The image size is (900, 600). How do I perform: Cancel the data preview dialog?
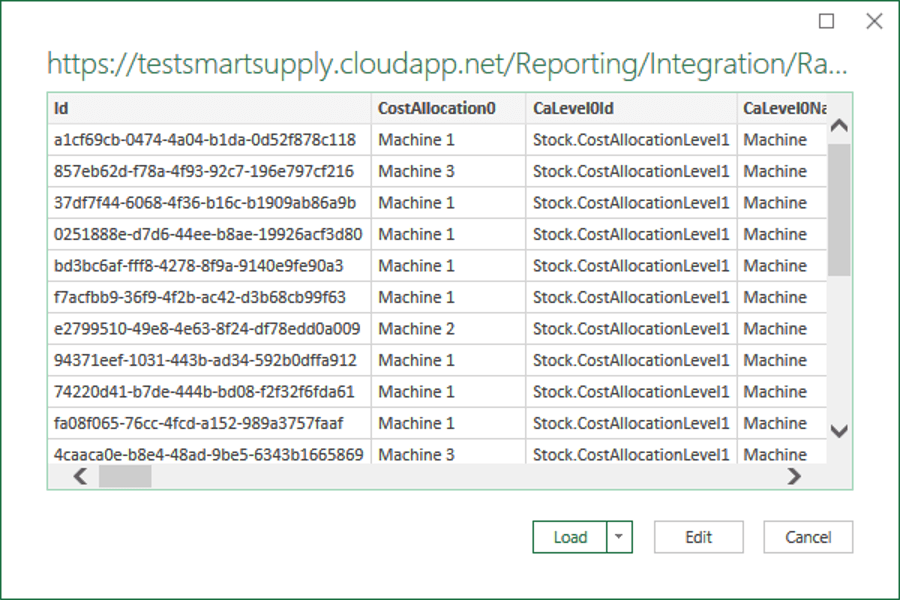pyautogui.click(x=808, y=537)
